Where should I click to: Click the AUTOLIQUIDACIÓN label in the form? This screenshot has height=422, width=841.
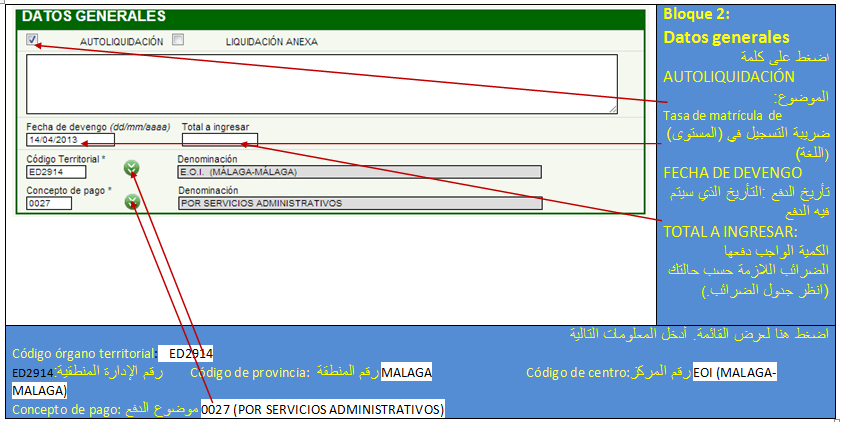pos(121,42)
